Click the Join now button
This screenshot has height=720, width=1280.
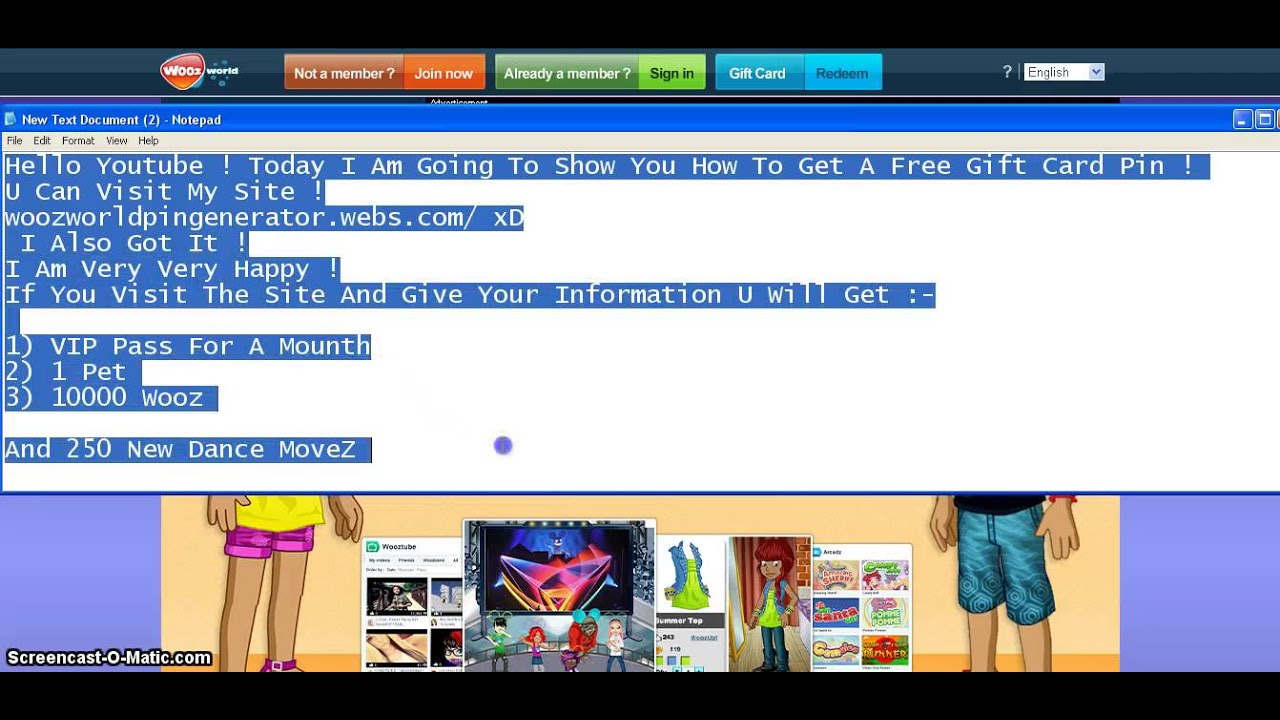[x=444, y=73]
